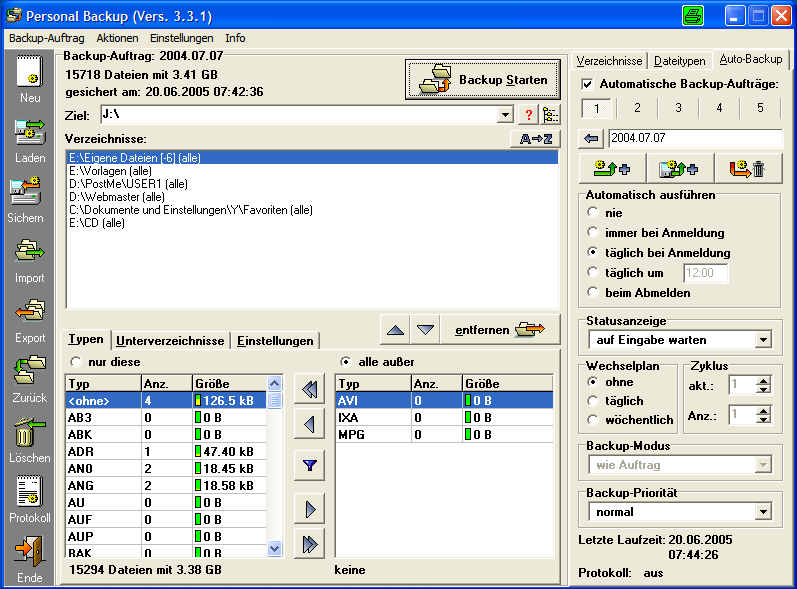797x589 pixels.
Task: Open the Info menu
Action: point(235,38)
